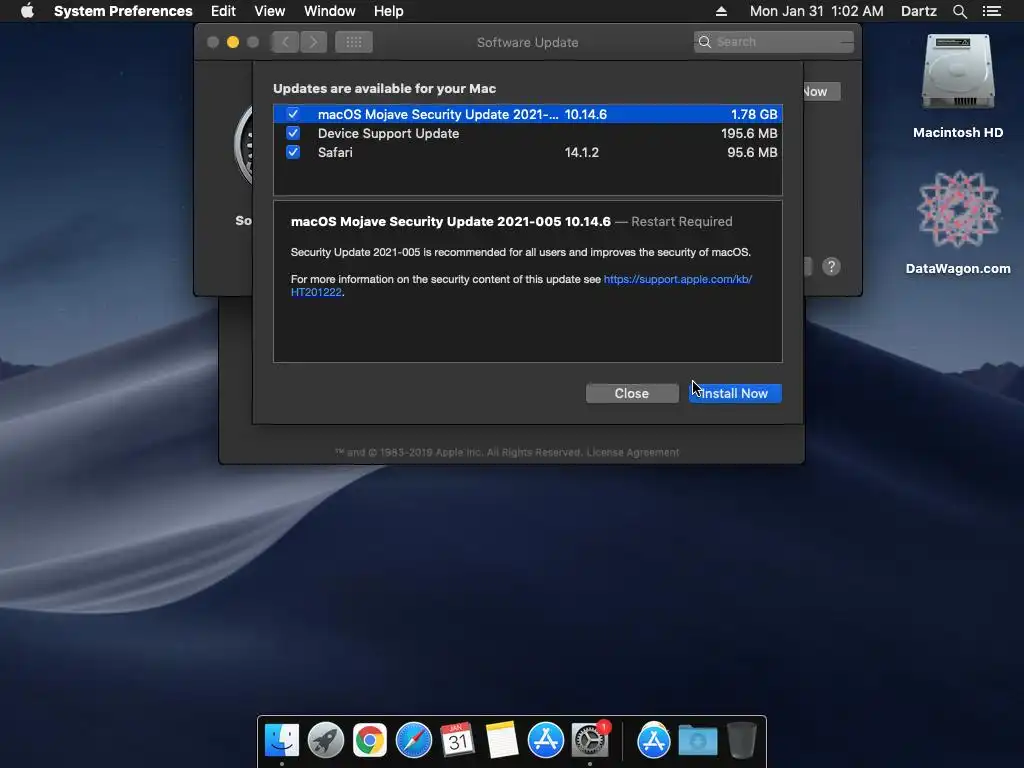Open the Window menu

tap(329, 11)
